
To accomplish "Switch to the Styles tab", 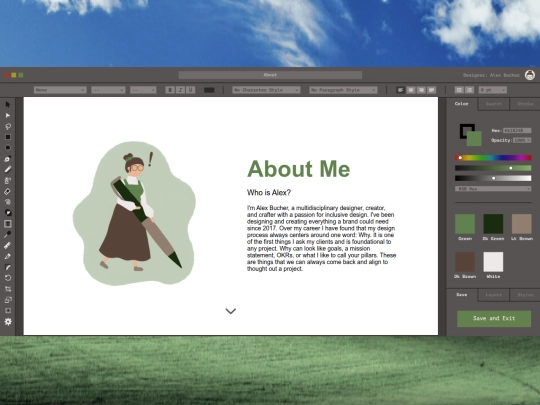I will [525, 295].
